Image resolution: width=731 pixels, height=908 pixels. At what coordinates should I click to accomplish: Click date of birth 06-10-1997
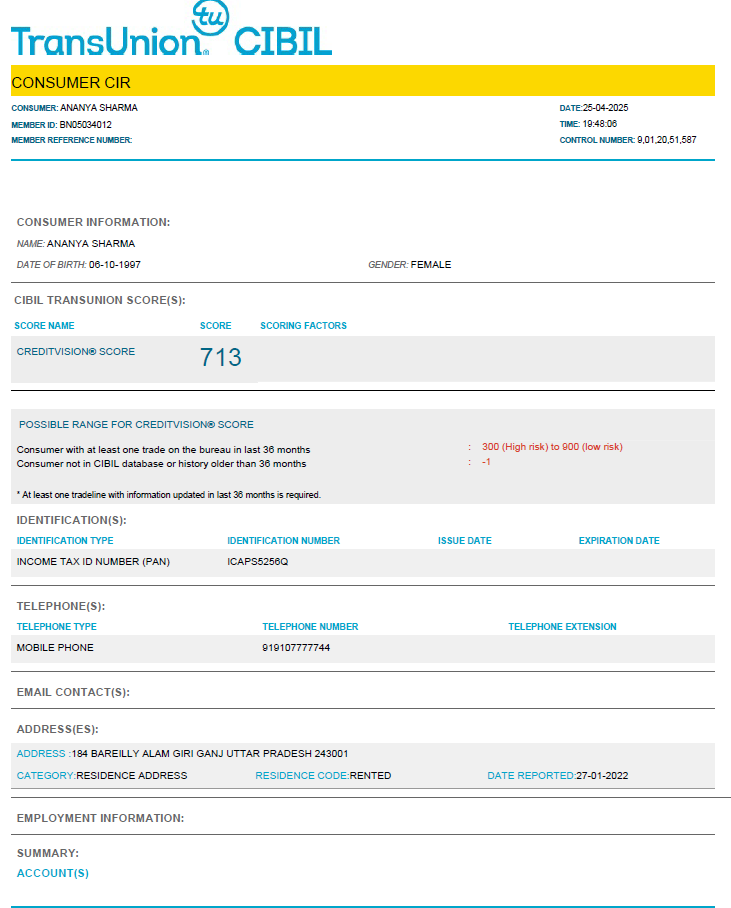115,265
